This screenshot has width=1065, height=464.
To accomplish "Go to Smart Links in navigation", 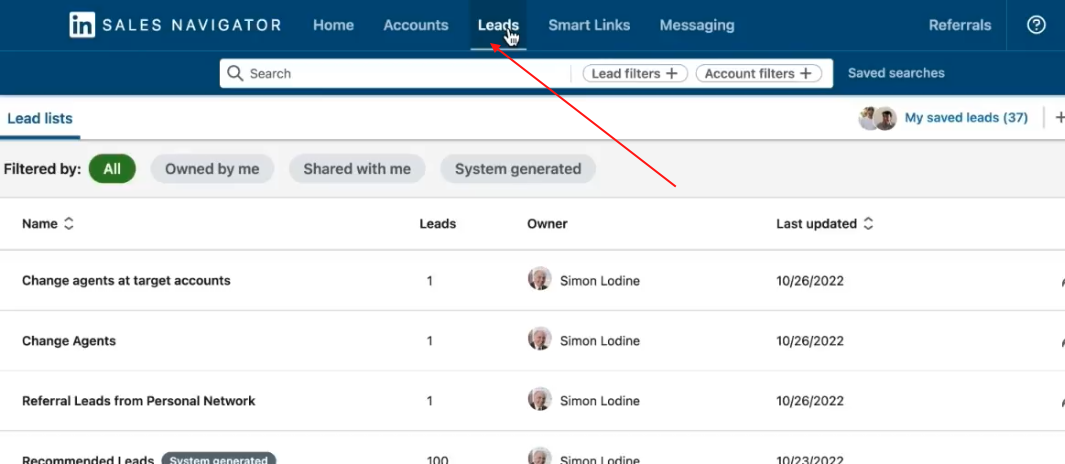I will pos(589,25).
